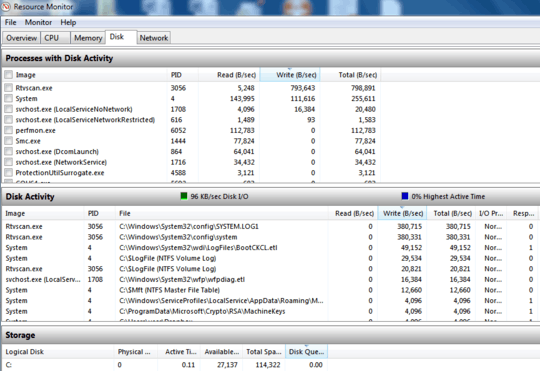
Task: Select System's C:\$LogFile (NTFS Volume Log) row
Action: pos(270,258)
